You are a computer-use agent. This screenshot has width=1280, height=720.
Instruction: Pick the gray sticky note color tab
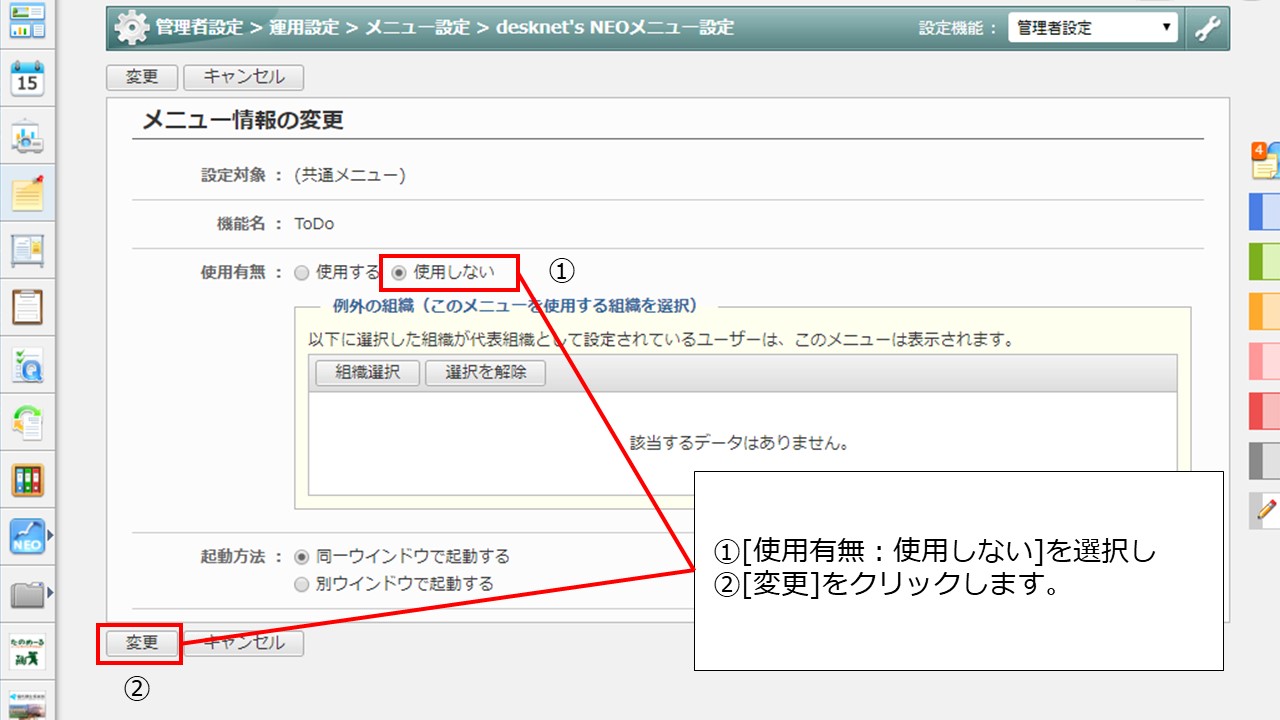coord(1265,461)
